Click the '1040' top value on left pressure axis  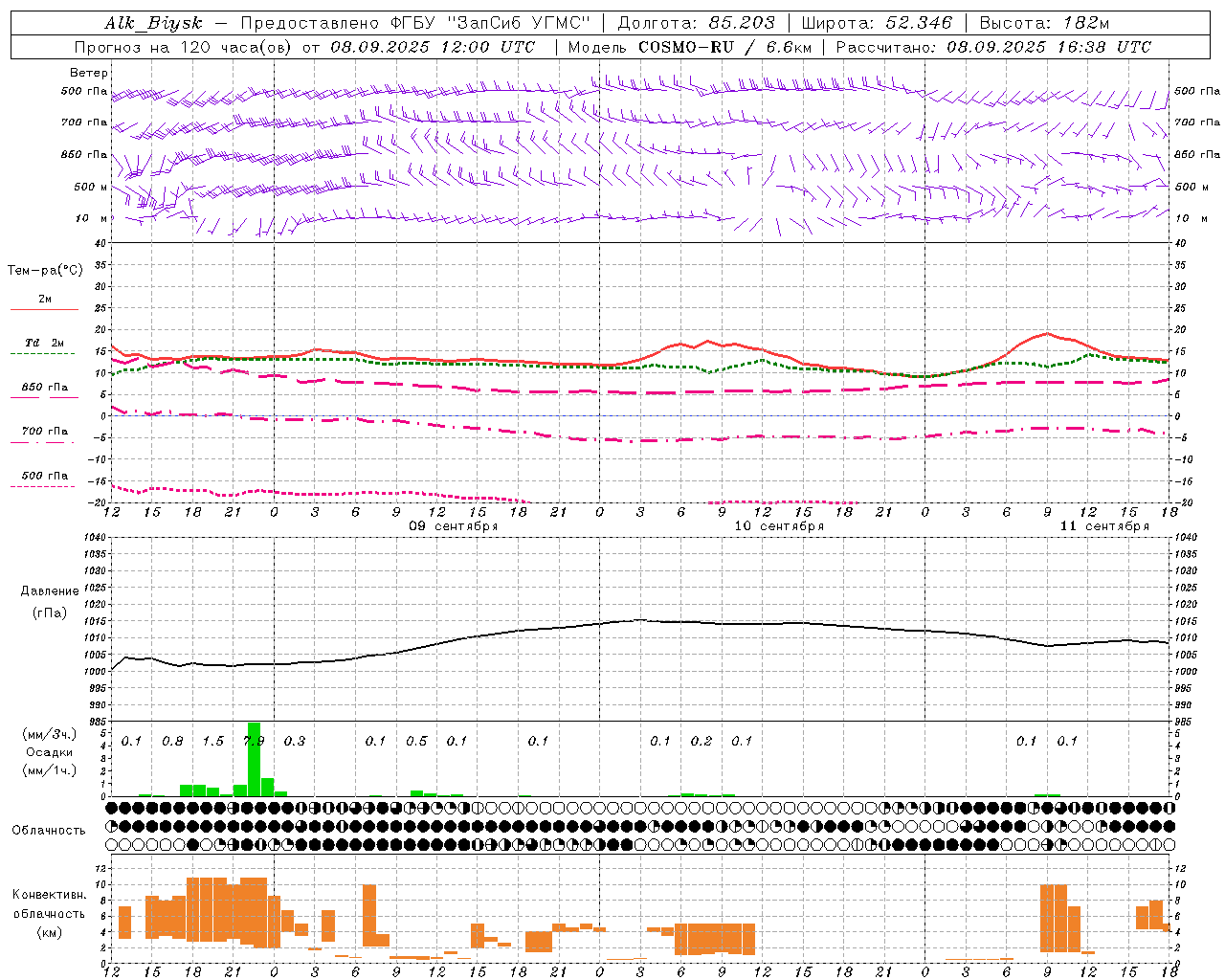tap(98, 538)
